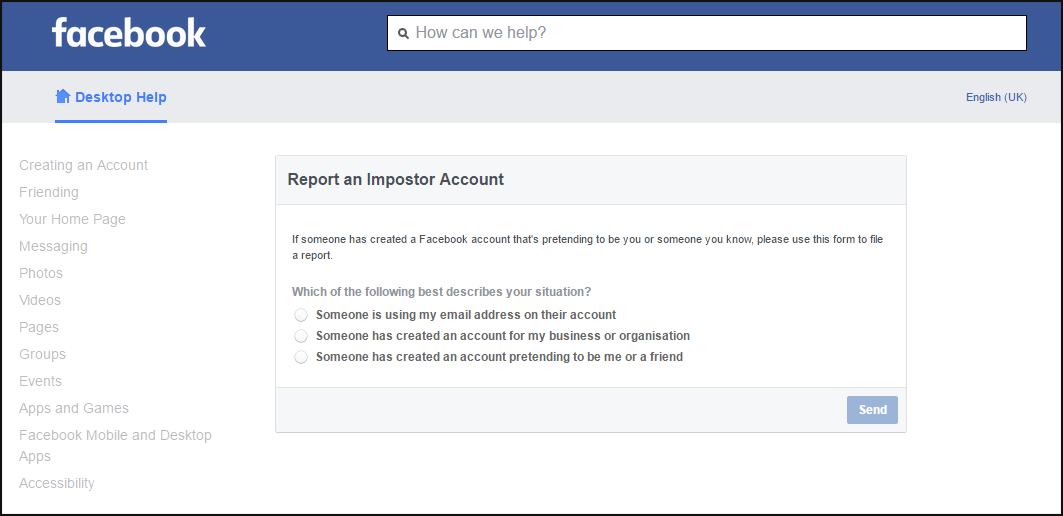
Task: Click the Send button
Action: coord(872,410)
